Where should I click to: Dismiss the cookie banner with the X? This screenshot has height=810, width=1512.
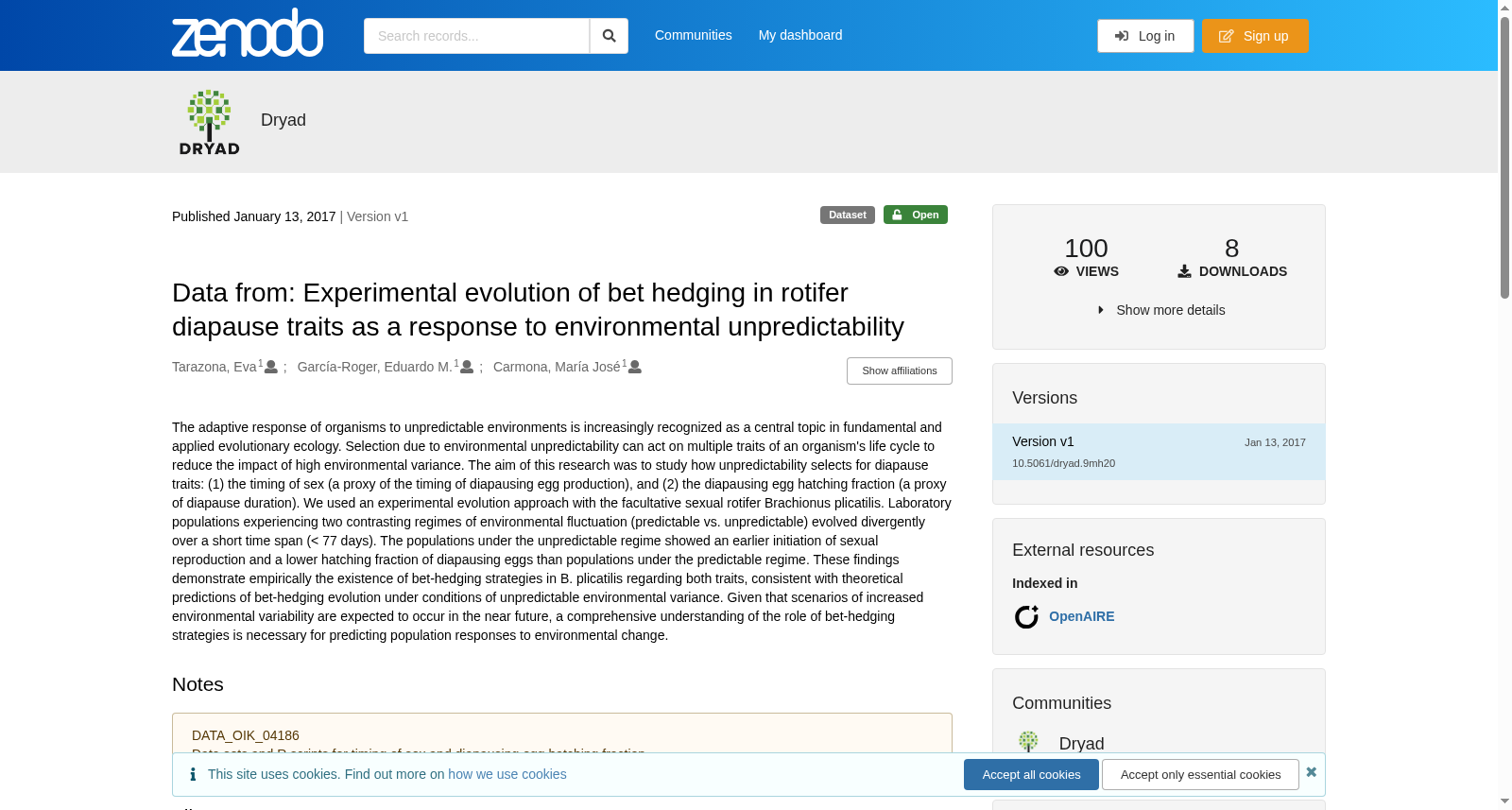[1312, 772]
